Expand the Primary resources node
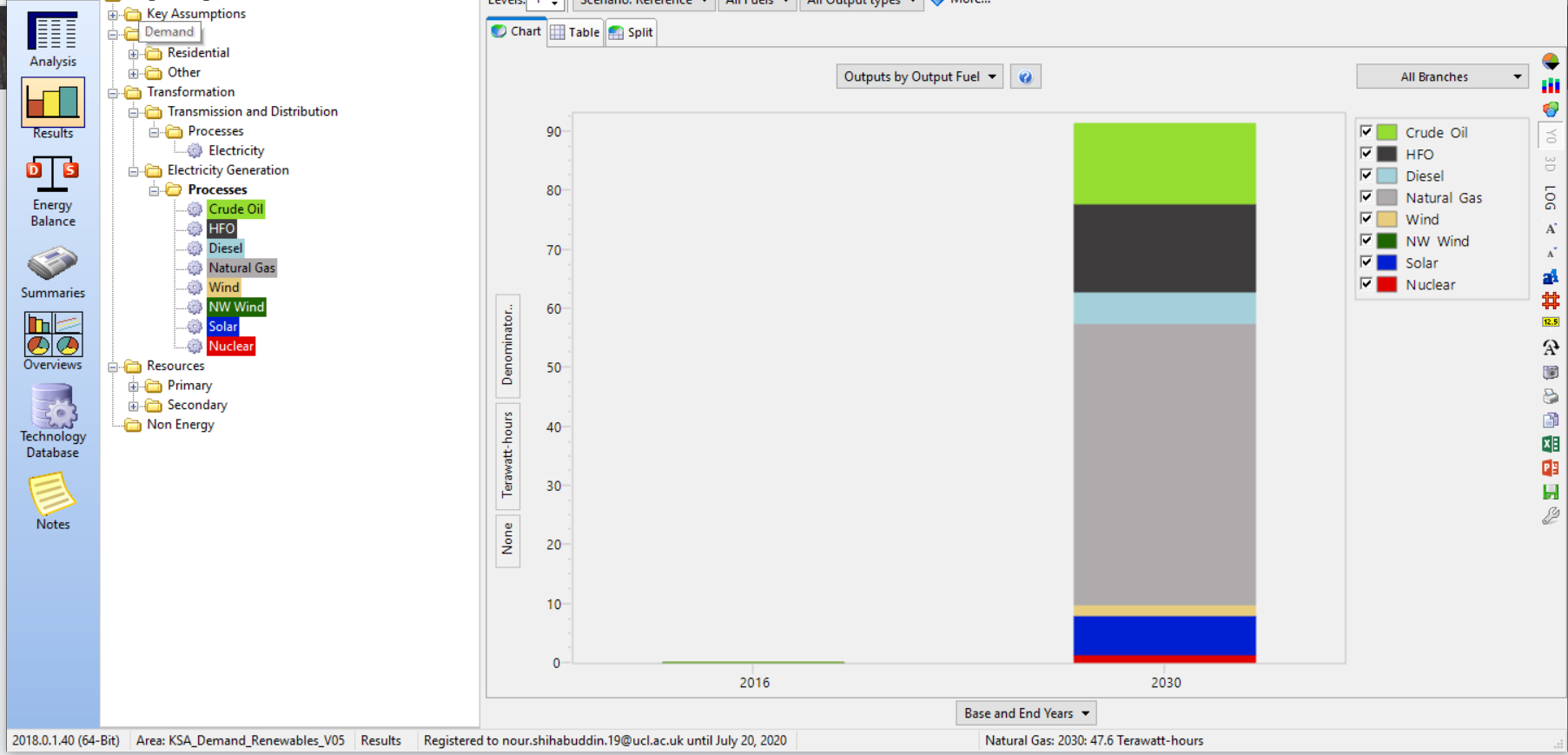Screen dimensions: 1568x755 coord(134,387)
